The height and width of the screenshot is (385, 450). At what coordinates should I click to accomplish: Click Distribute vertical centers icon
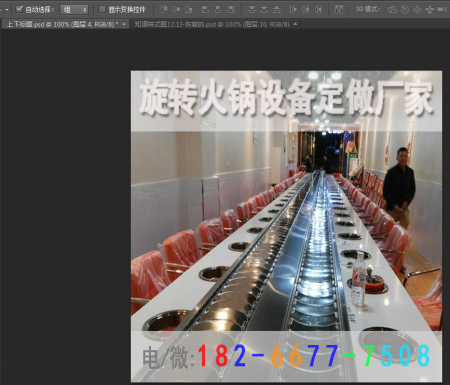point(264,9)
